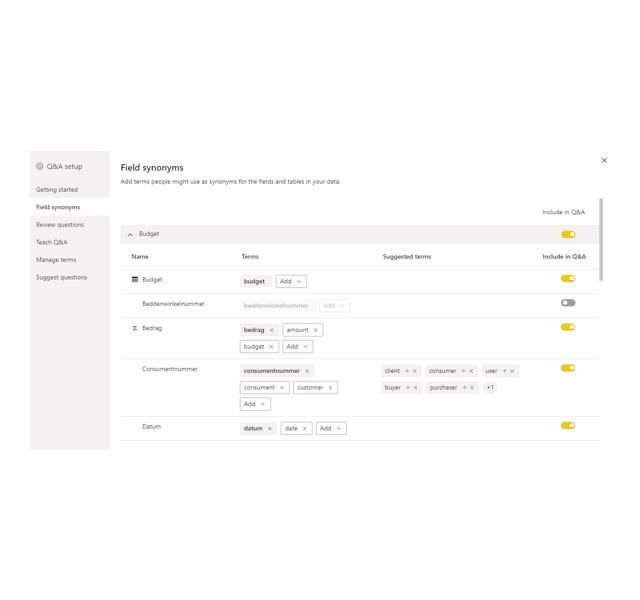Remove the 'consumentnummer' term

307,371
